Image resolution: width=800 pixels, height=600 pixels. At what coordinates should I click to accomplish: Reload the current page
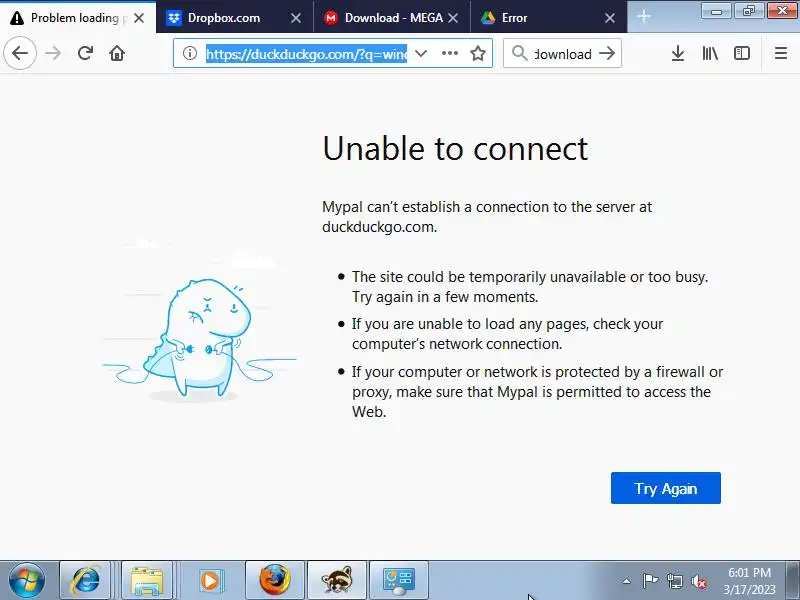coord(85,53)
